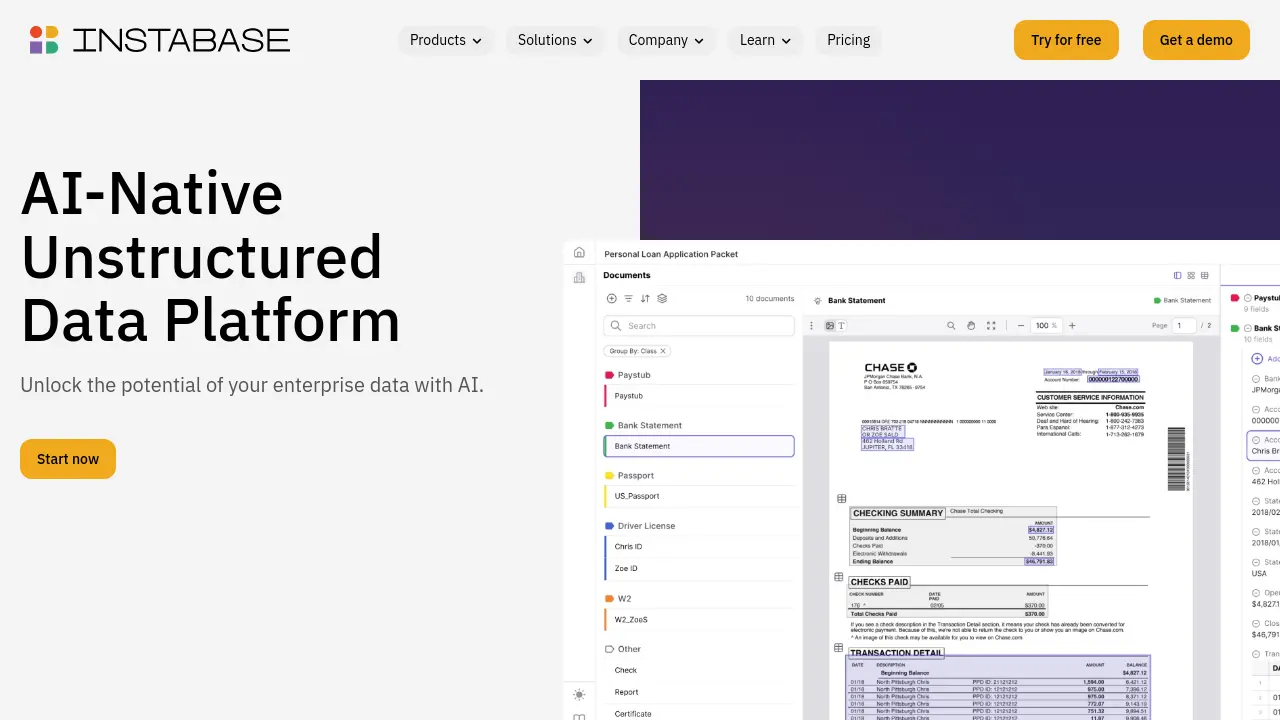Click the 100% zoom field

[x=1047, y=325]
